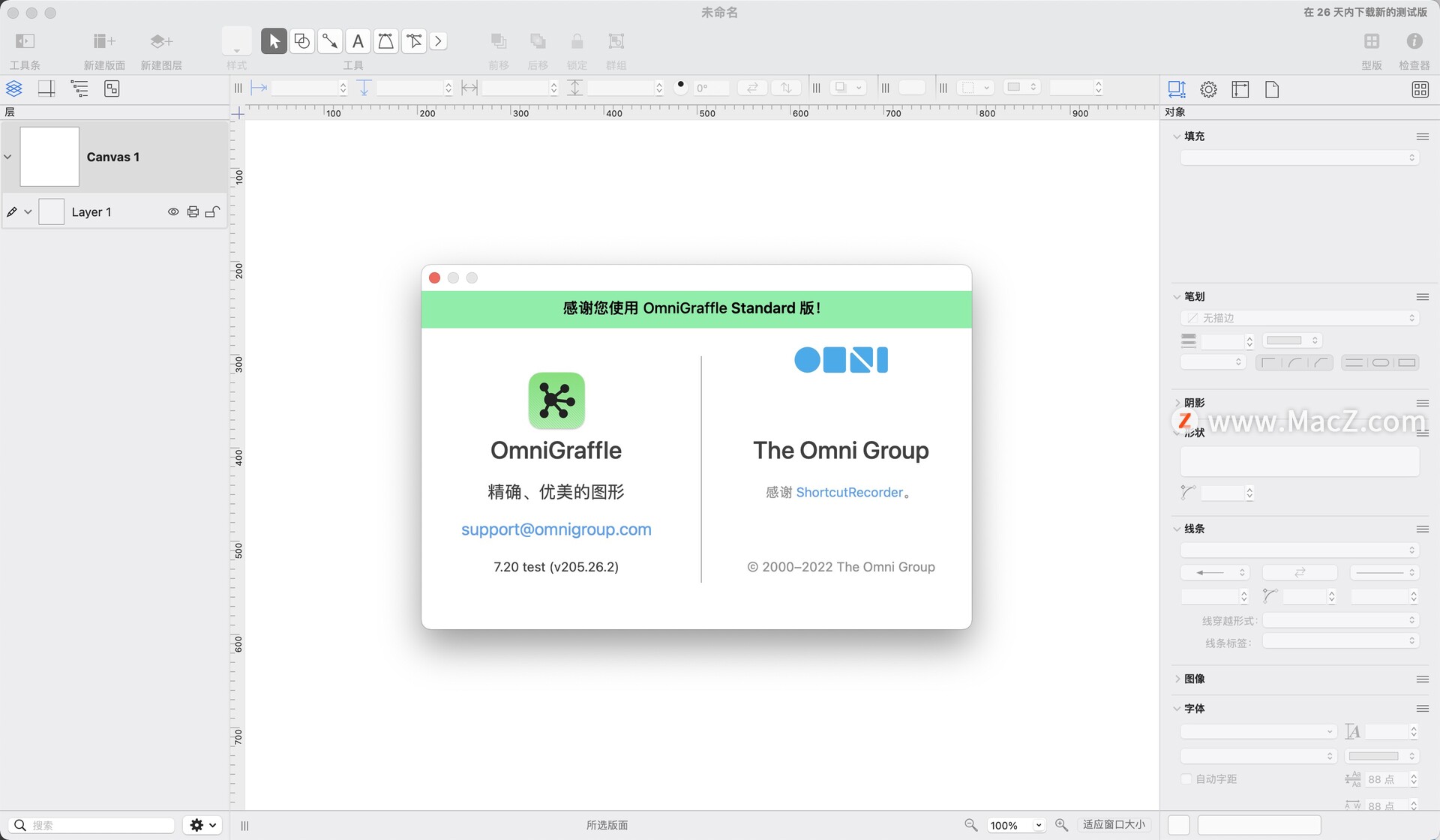Expand the Image section
Viewport: 1440px width, 840px height.
pyautogui.click(x=1176, y=679)
